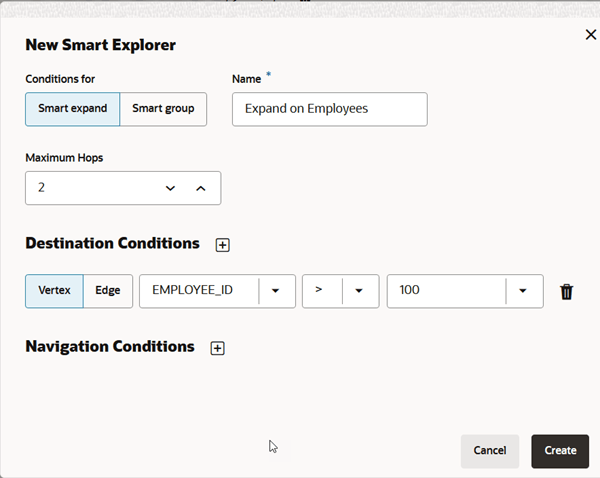Switch to Smart group conditions
Viewport: 600px width, 478px height.
click(x=163, y=109)
